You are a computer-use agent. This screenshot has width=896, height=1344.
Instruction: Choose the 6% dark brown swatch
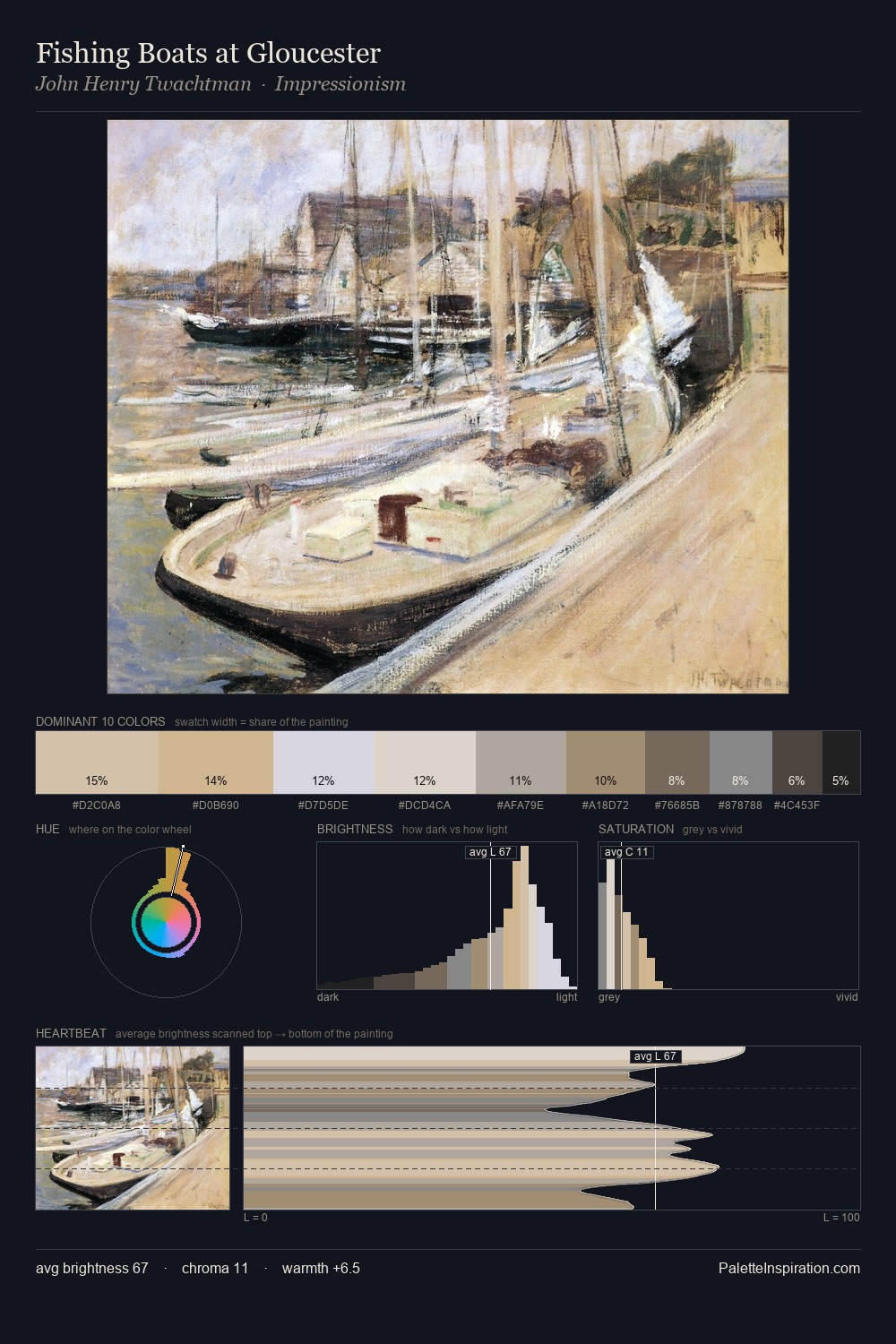[797, 762]
